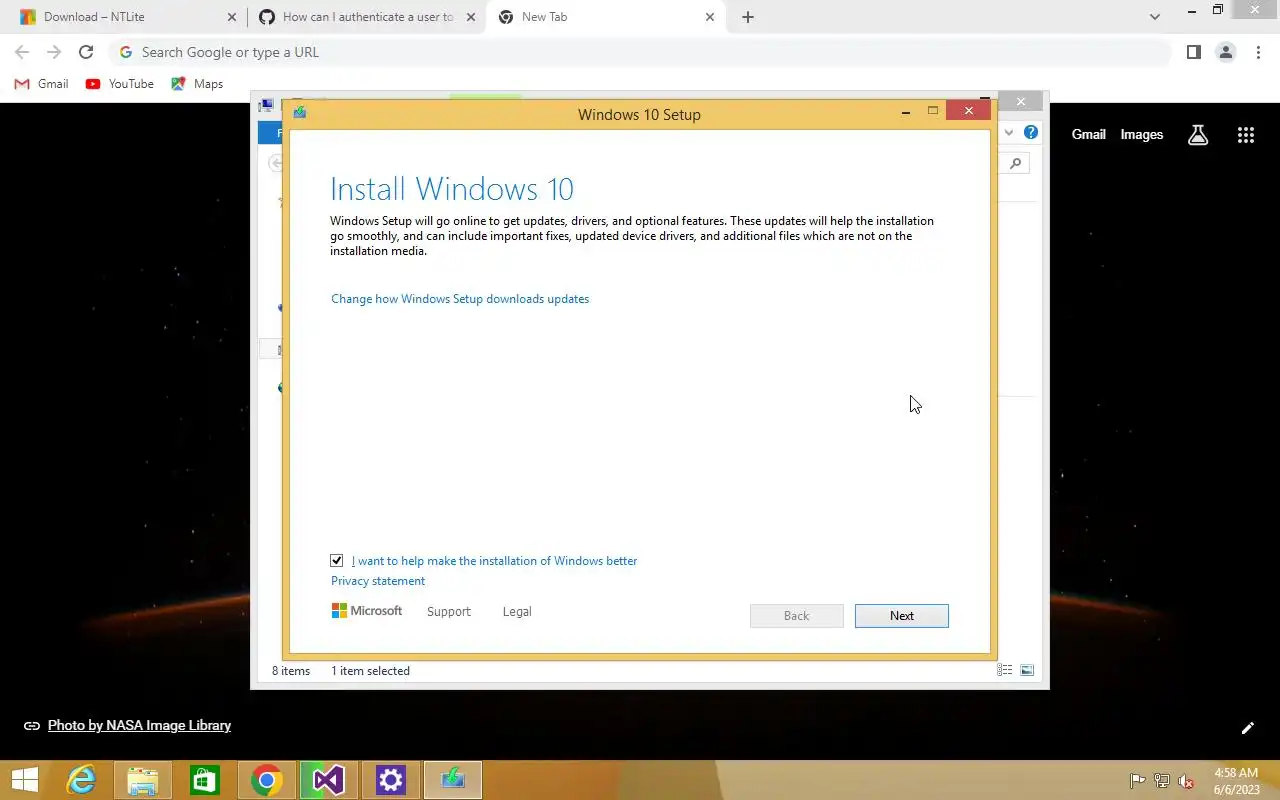This screenshot has width=1280, height=800.
Task: Click the customize page pencil icon
Action: click(x=1247, y=728)
